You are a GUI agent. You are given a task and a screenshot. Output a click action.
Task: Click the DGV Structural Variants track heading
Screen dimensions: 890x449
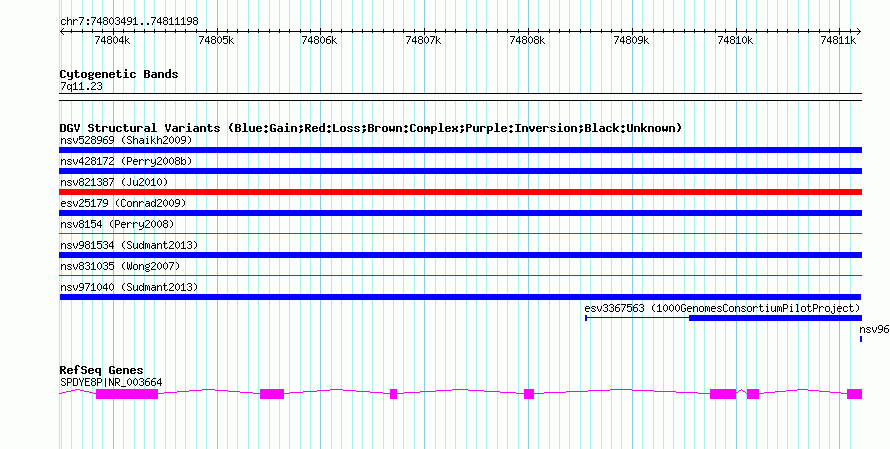[371, 128]
